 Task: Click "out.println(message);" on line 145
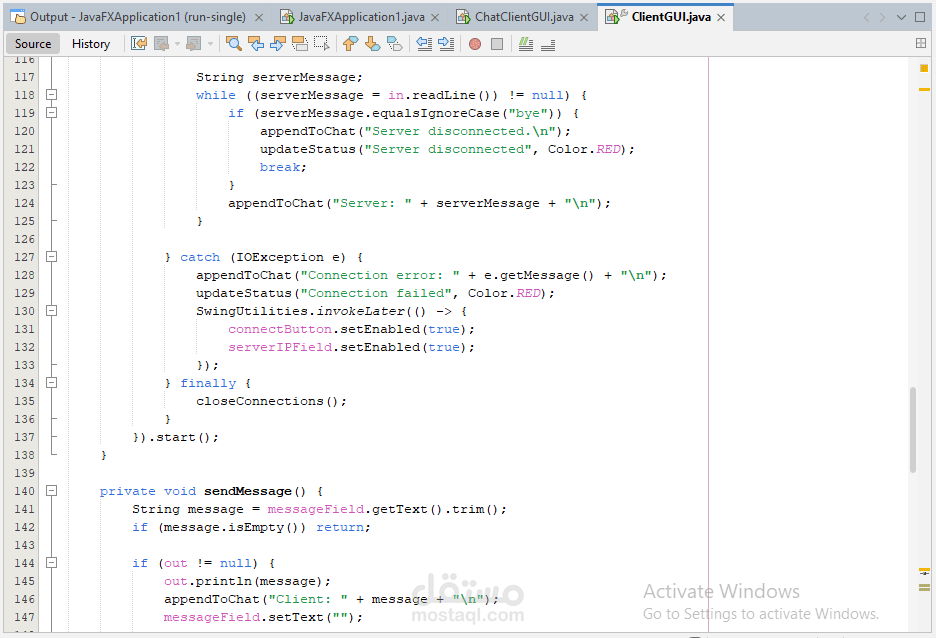(247, 581)
